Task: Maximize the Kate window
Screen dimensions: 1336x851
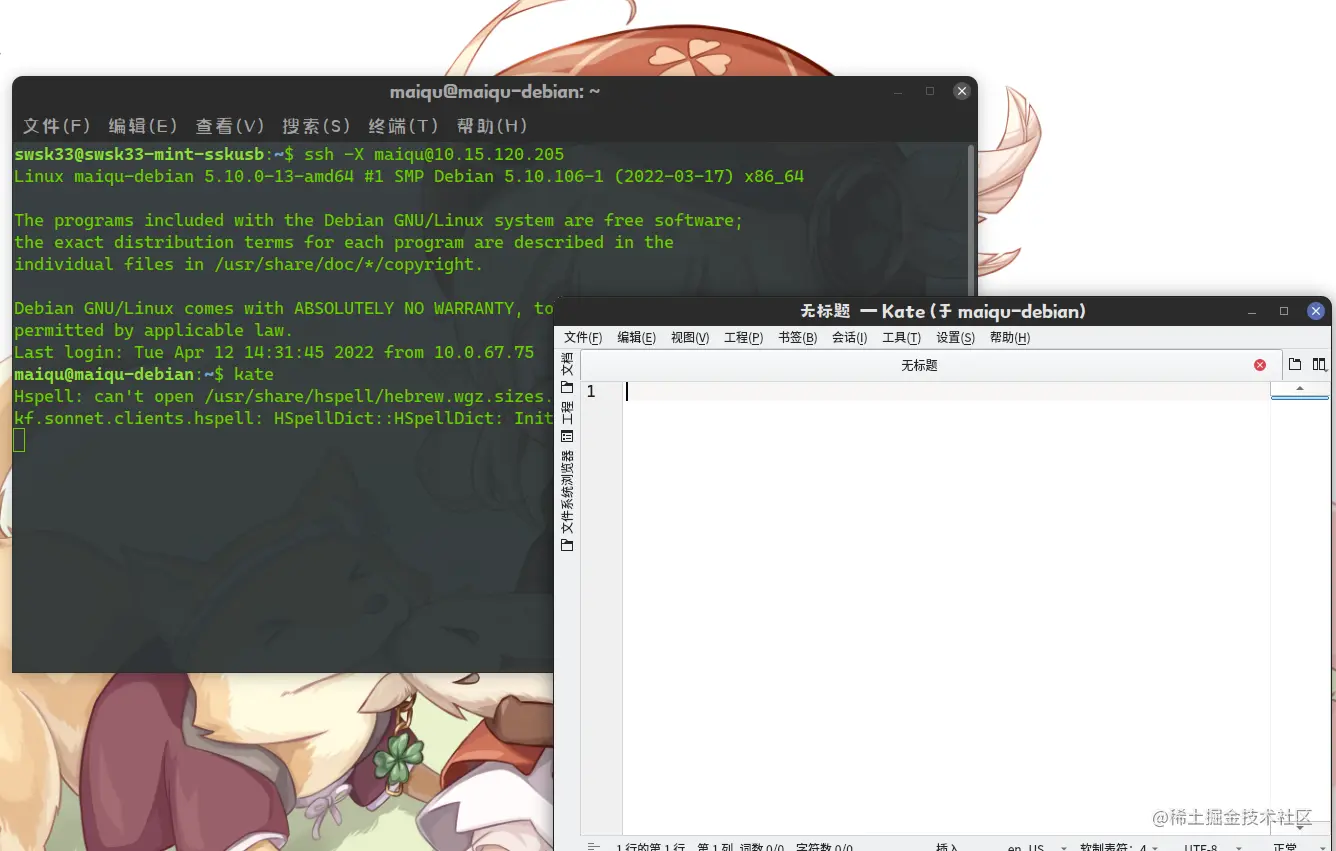Action: pos(1284,311)
